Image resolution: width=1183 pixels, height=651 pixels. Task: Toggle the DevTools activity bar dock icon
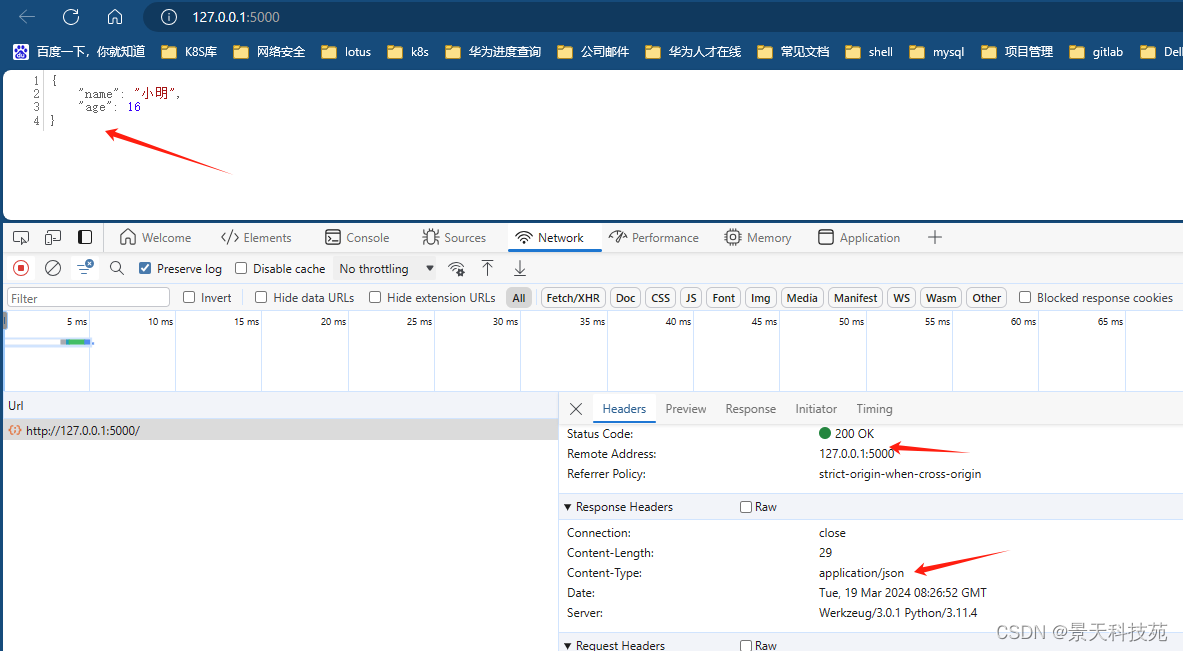tap(84, 238)
